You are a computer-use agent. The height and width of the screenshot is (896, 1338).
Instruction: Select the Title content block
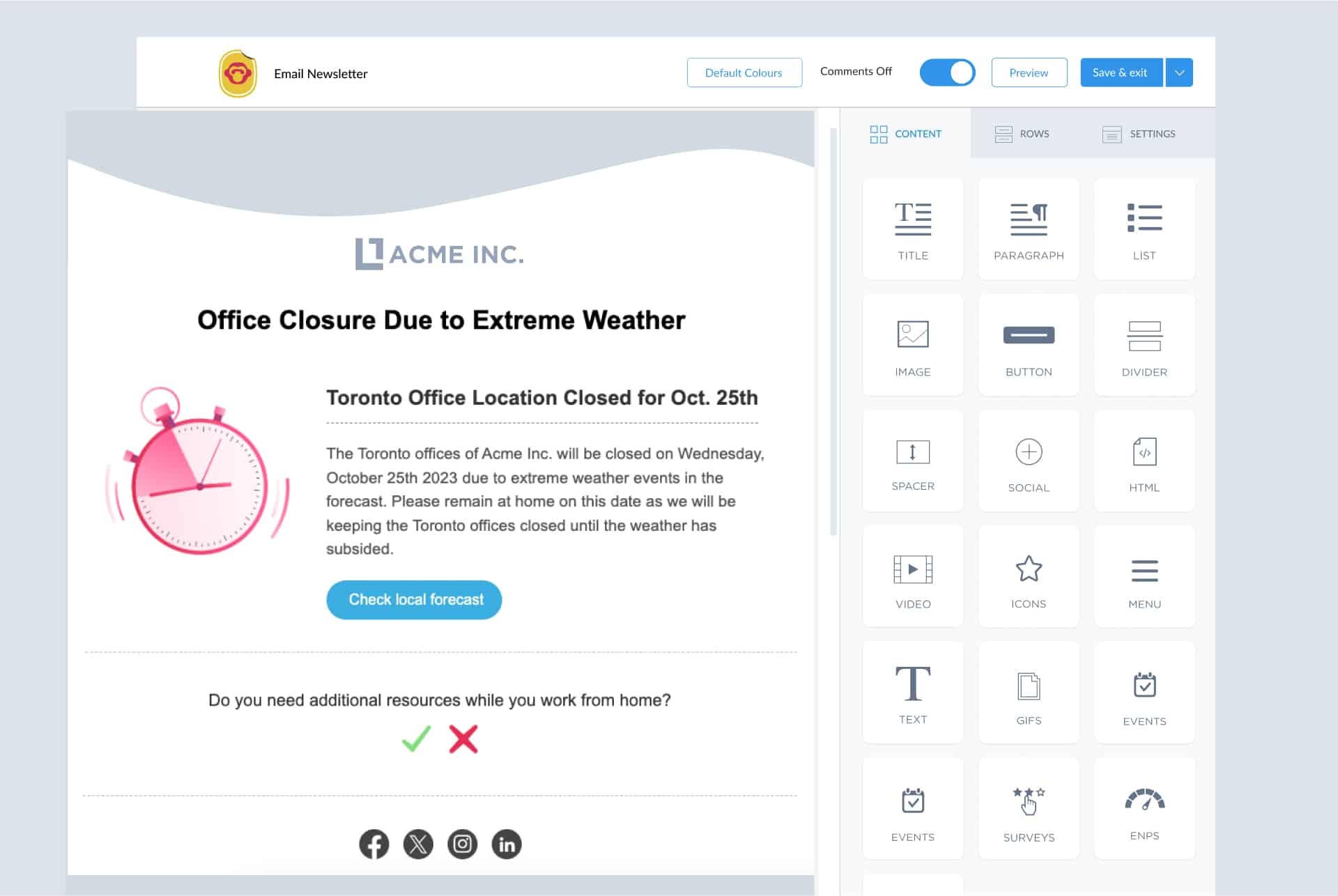(912, 227)
